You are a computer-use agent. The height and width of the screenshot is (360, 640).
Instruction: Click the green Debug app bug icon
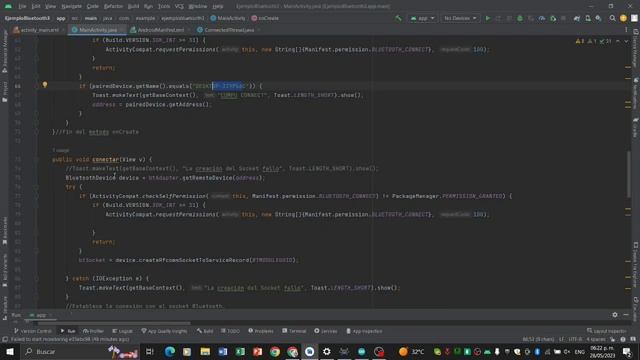(x=520, y=18)
